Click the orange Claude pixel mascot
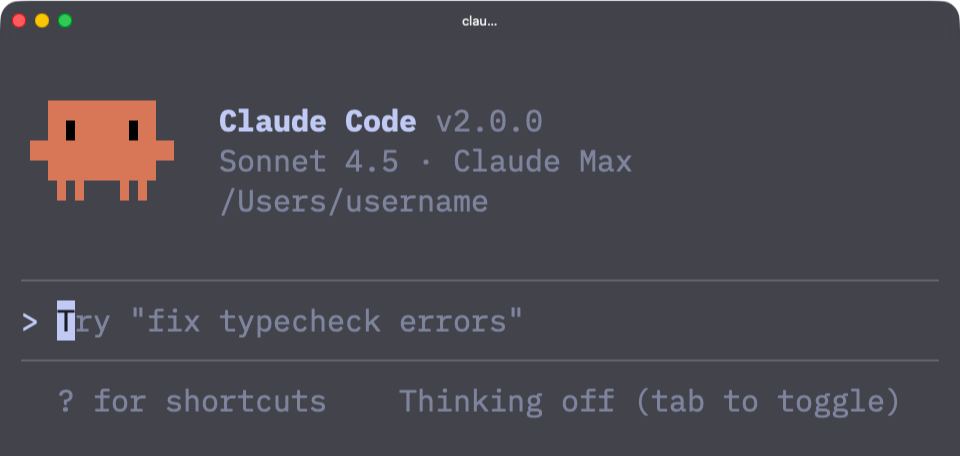 (102, 151)
